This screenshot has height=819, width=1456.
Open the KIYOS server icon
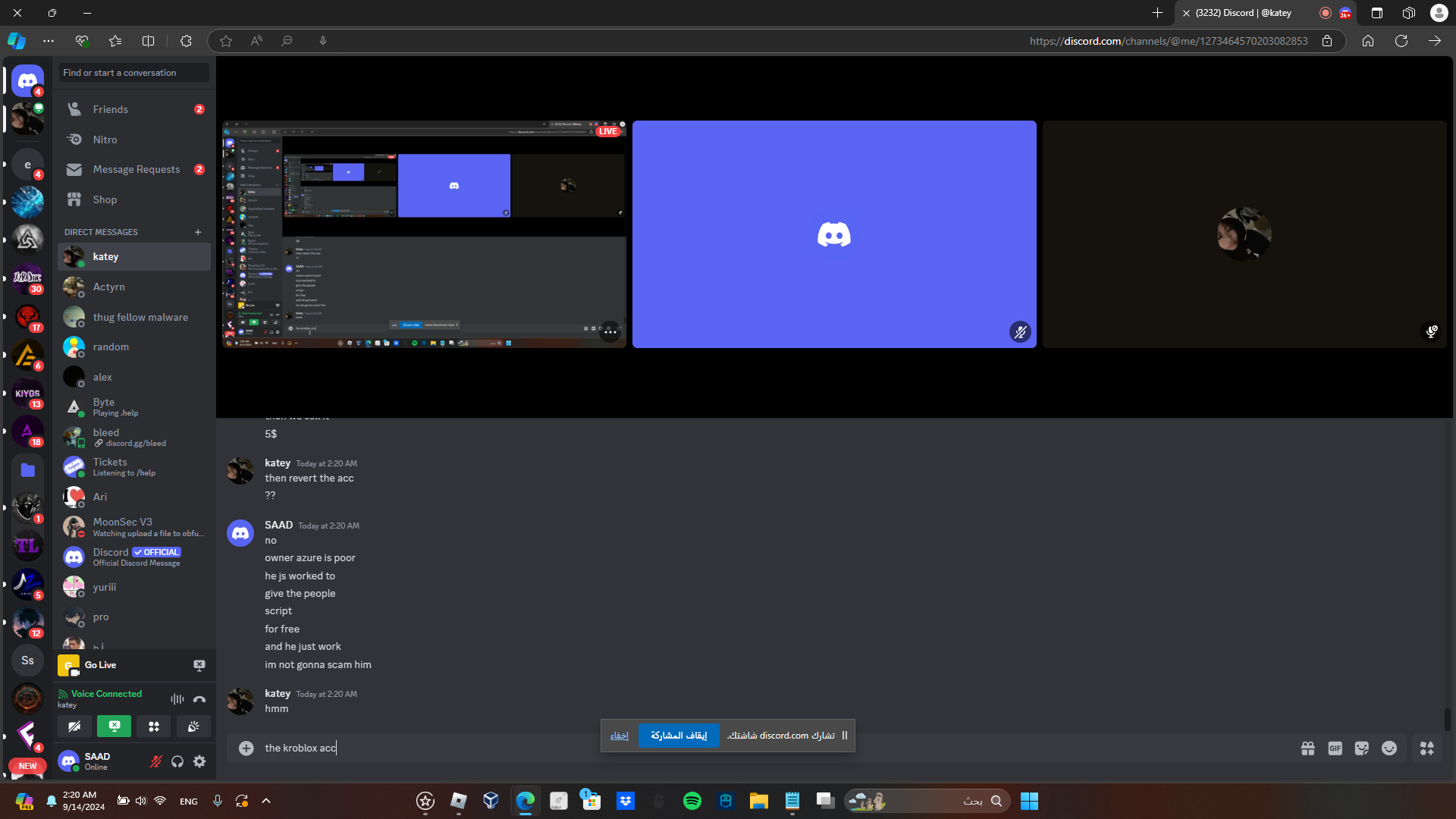[28, 394]
